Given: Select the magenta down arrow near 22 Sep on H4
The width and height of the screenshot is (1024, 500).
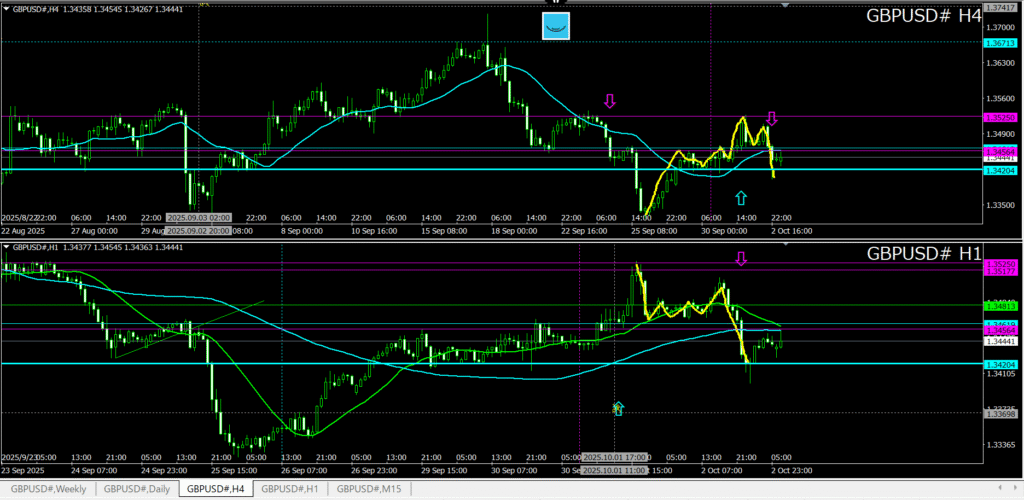Looking at the screenshot, I should pyautogui.click(x=610, y=101).
